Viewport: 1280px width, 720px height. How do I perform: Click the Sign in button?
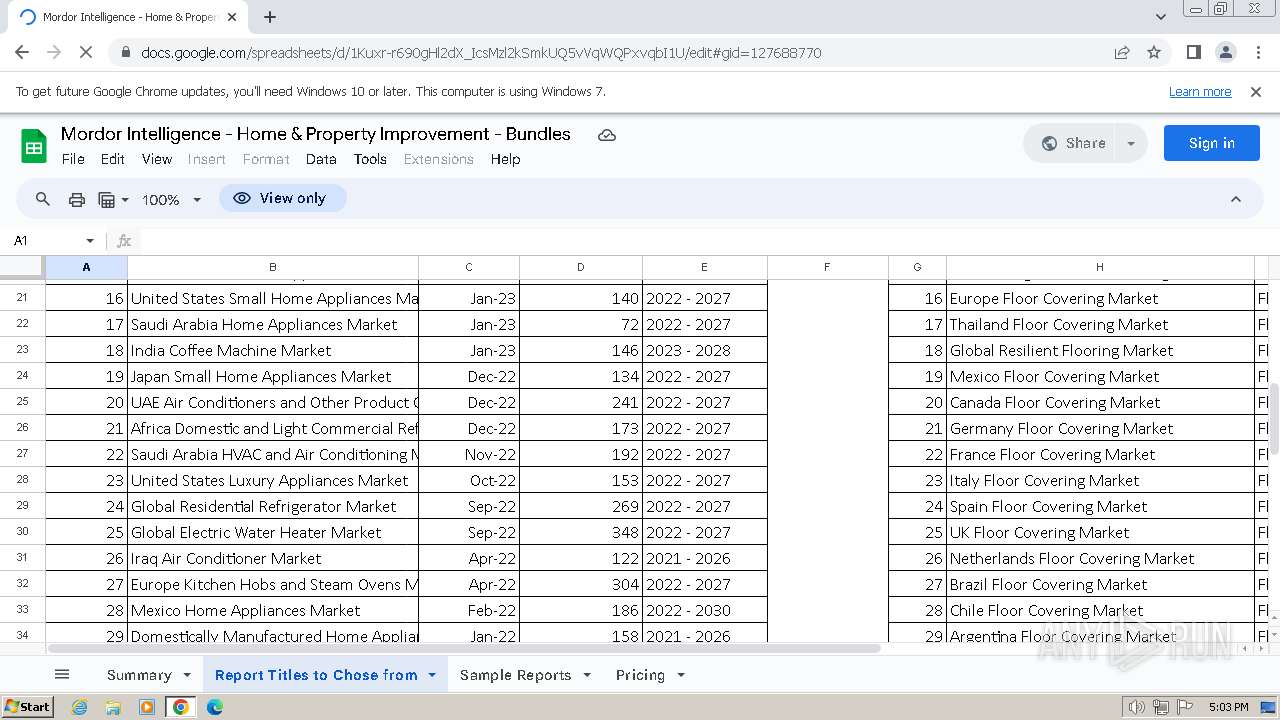[1211, 143]
